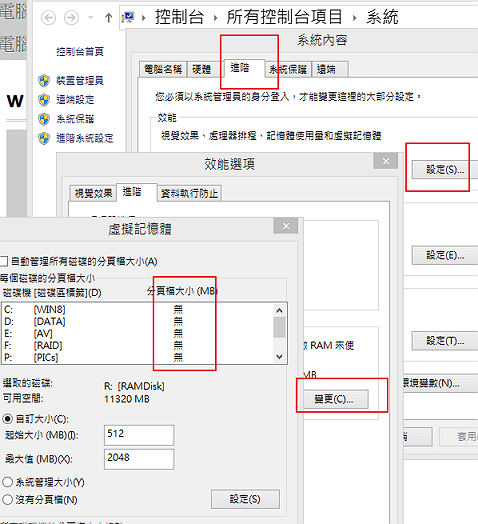Click 控制台 in address breadcrumb
Screen dimensions: 478x524
click(180, 17)
